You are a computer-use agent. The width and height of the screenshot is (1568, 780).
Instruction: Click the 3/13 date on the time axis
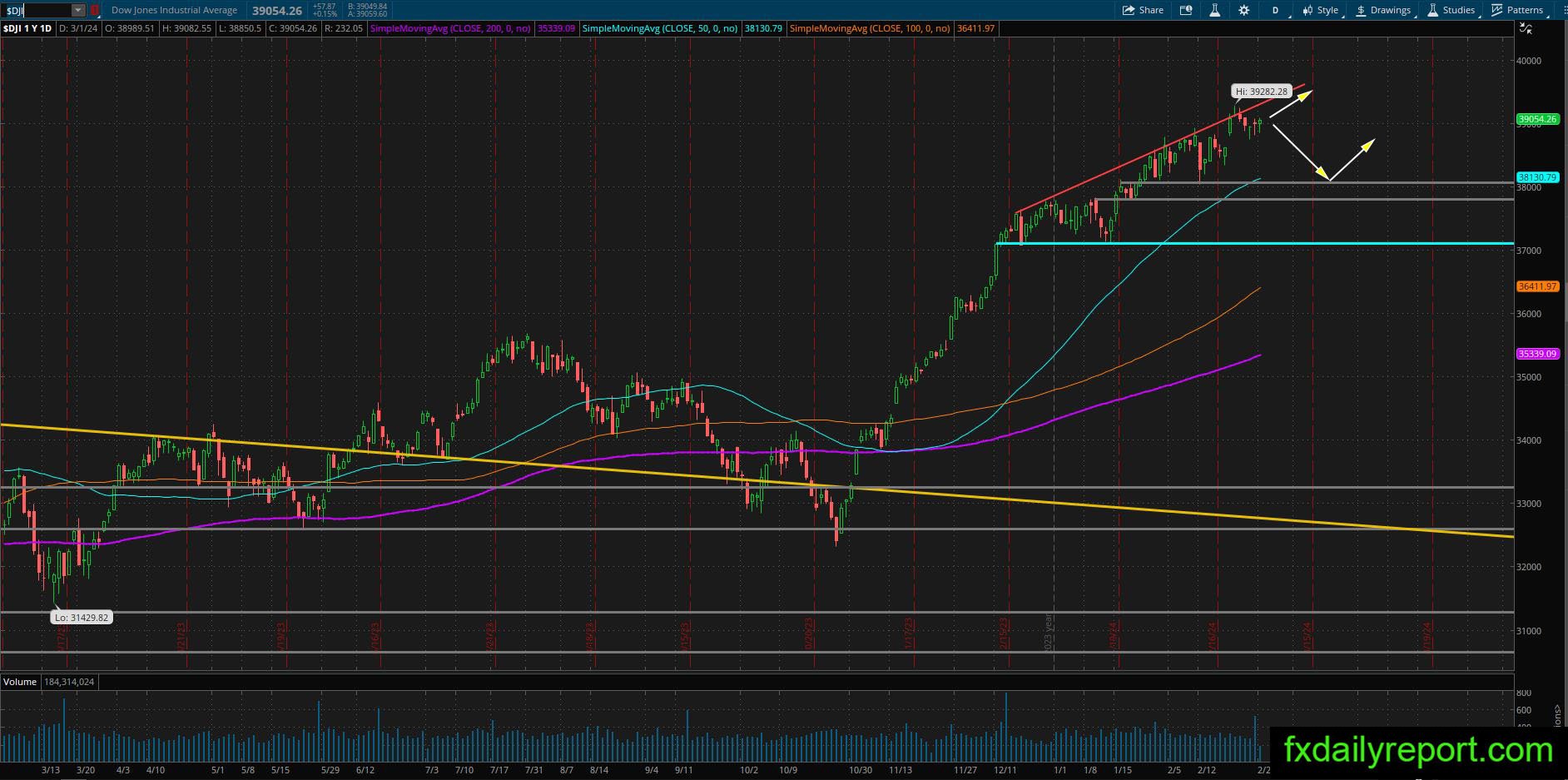pos(51,770)
